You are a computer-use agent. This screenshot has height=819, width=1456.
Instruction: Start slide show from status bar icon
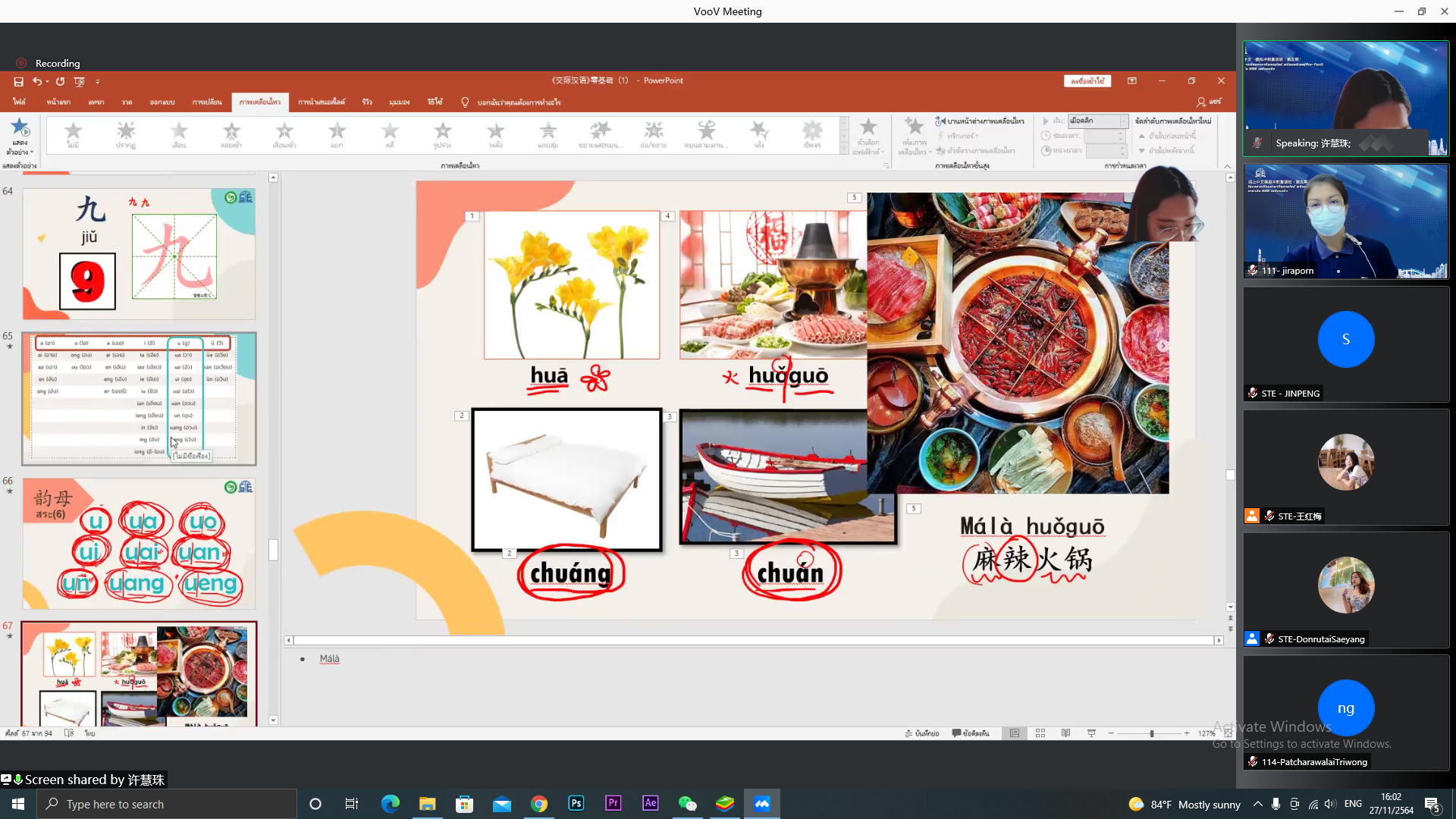click(1091, 733)
